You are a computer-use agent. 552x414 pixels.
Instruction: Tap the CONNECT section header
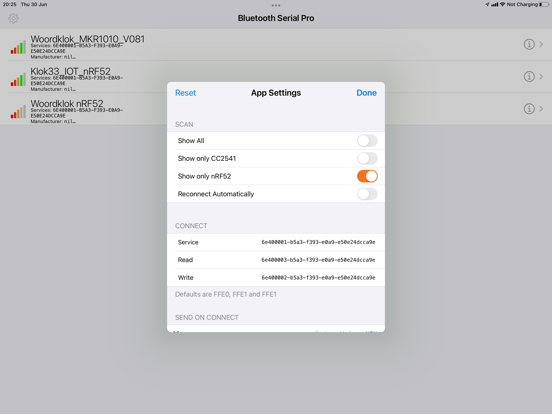click(191, 226)
